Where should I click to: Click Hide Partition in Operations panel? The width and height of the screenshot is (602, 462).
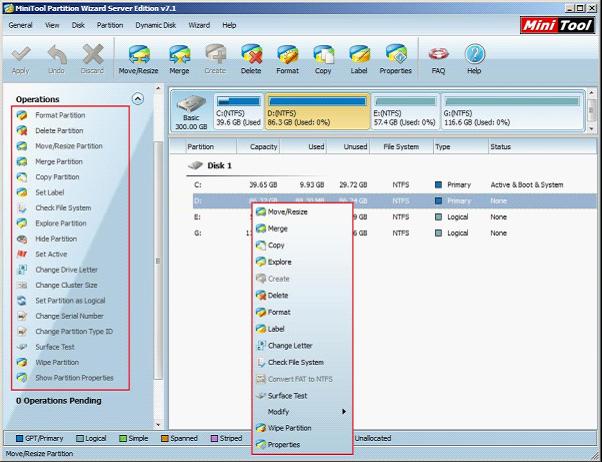click(56, 239)
